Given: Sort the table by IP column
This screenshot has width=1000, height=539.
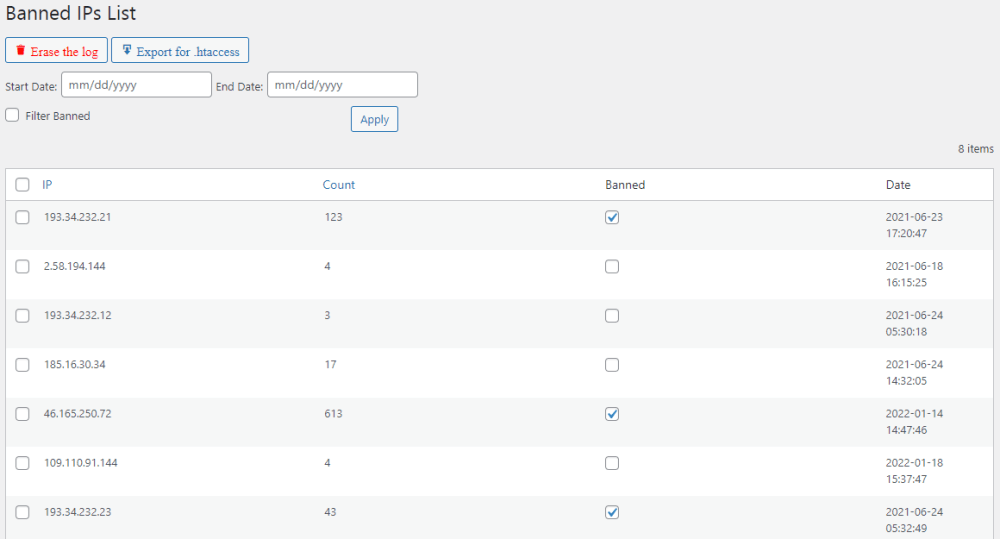Looking at the screenshot, I should click(47, 185).
